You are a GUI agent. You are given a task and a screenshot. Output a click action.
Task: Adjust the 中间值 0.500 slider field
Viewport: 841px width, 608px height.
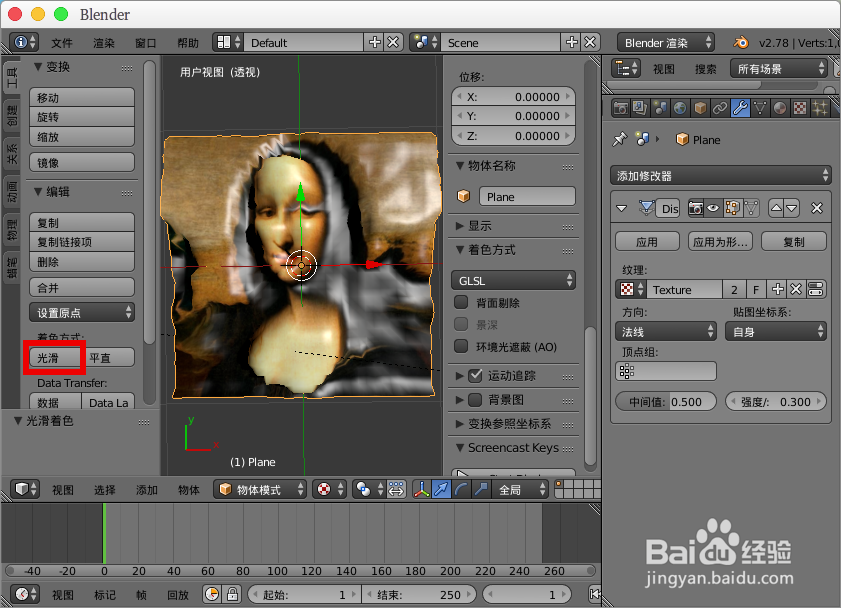[x=666, y=402]
